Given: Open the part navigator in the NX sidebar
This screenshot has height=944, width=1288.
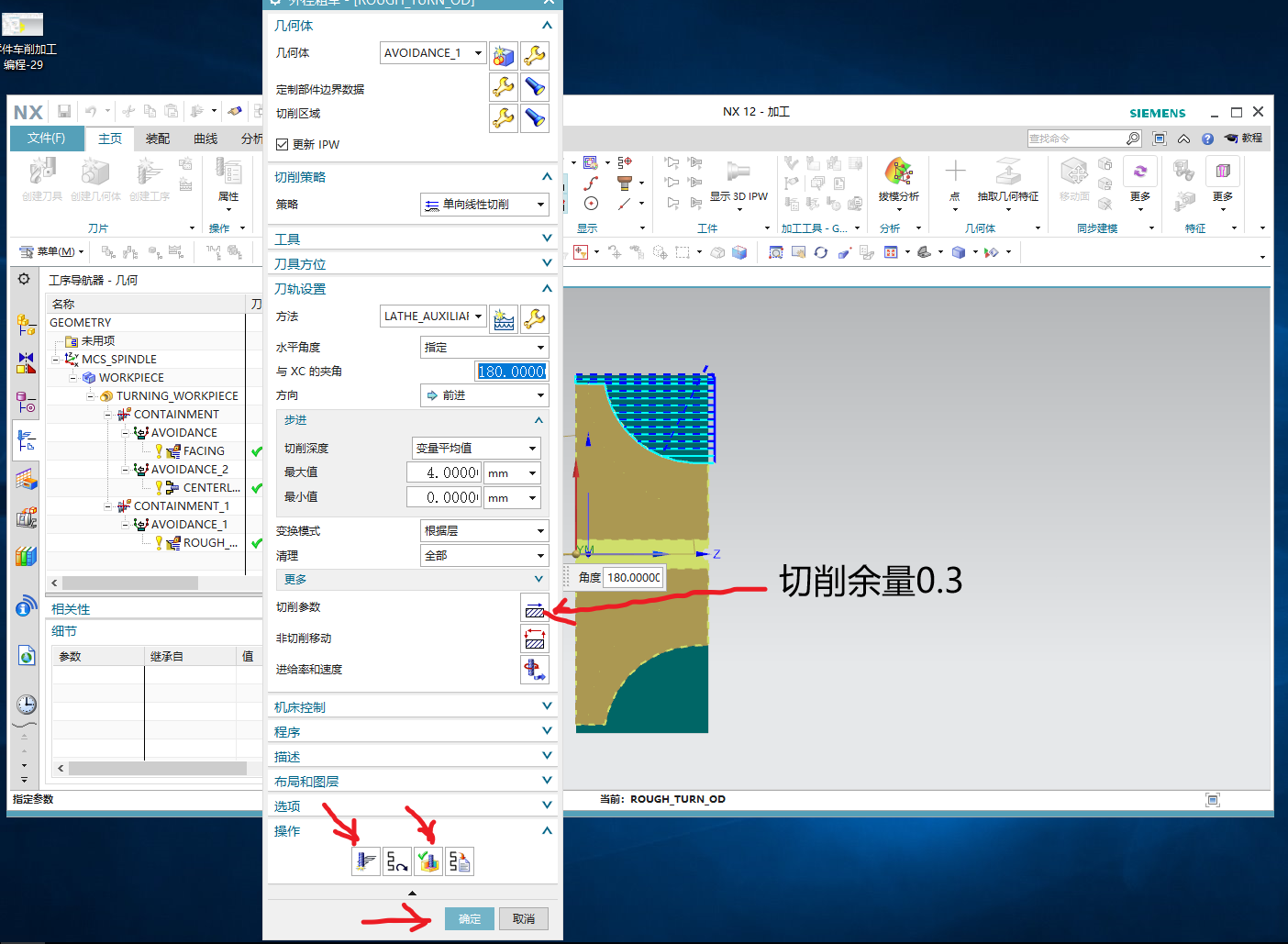Looking at the screenshot, I should (x=26, y=402).
